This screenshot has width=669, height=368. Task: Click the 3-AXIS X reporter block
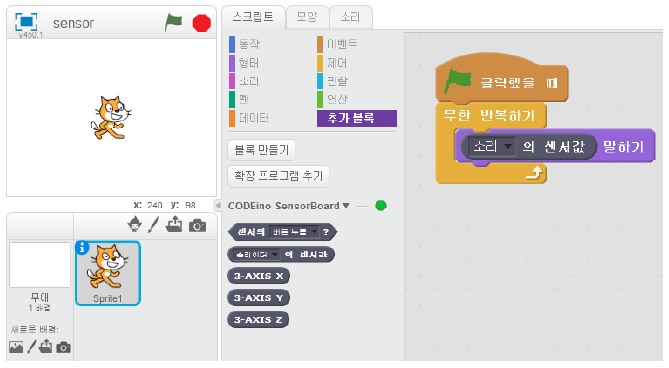[x=259, y=276]
